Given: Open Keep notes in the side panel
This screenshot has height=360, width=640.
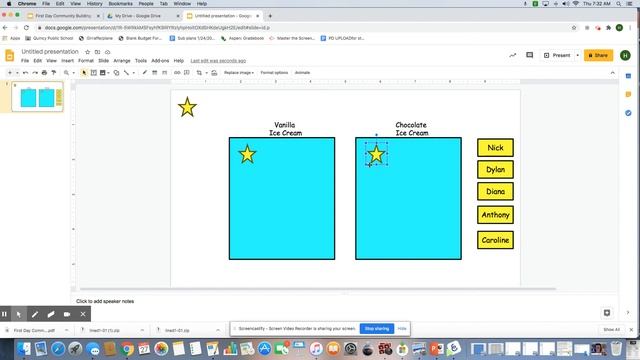Looking at the screenshot, I should (628, 94).
